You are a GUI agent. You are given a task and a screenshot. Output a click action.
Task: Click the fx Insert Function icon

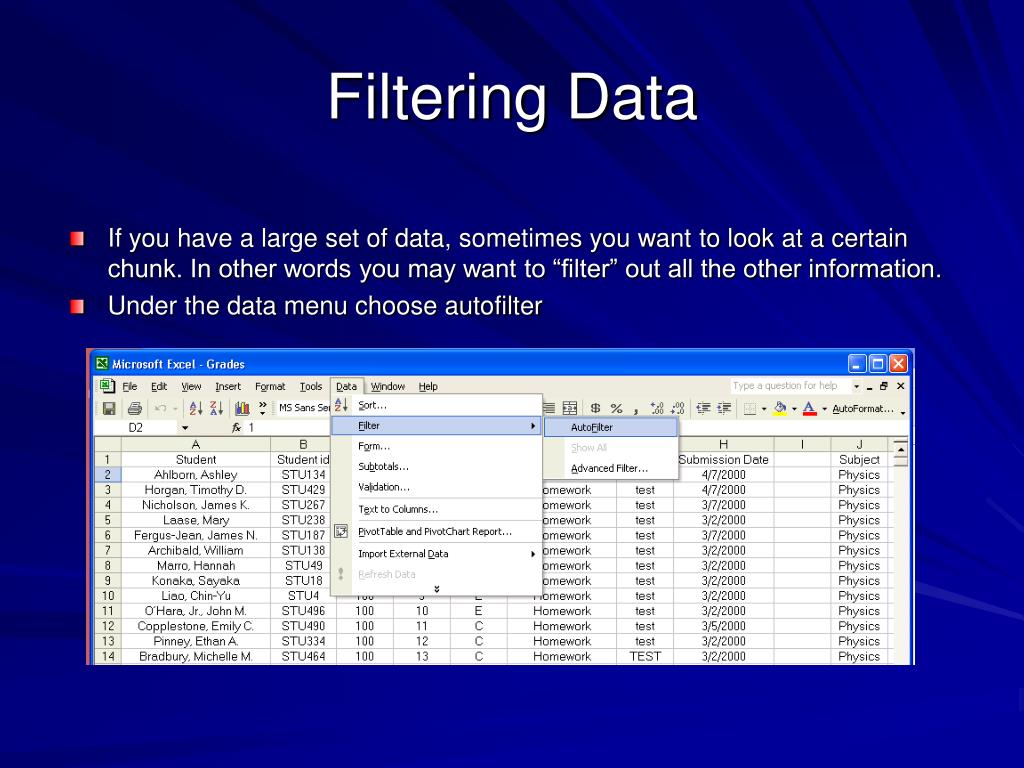pyautogui.click(x=236, y=428)
